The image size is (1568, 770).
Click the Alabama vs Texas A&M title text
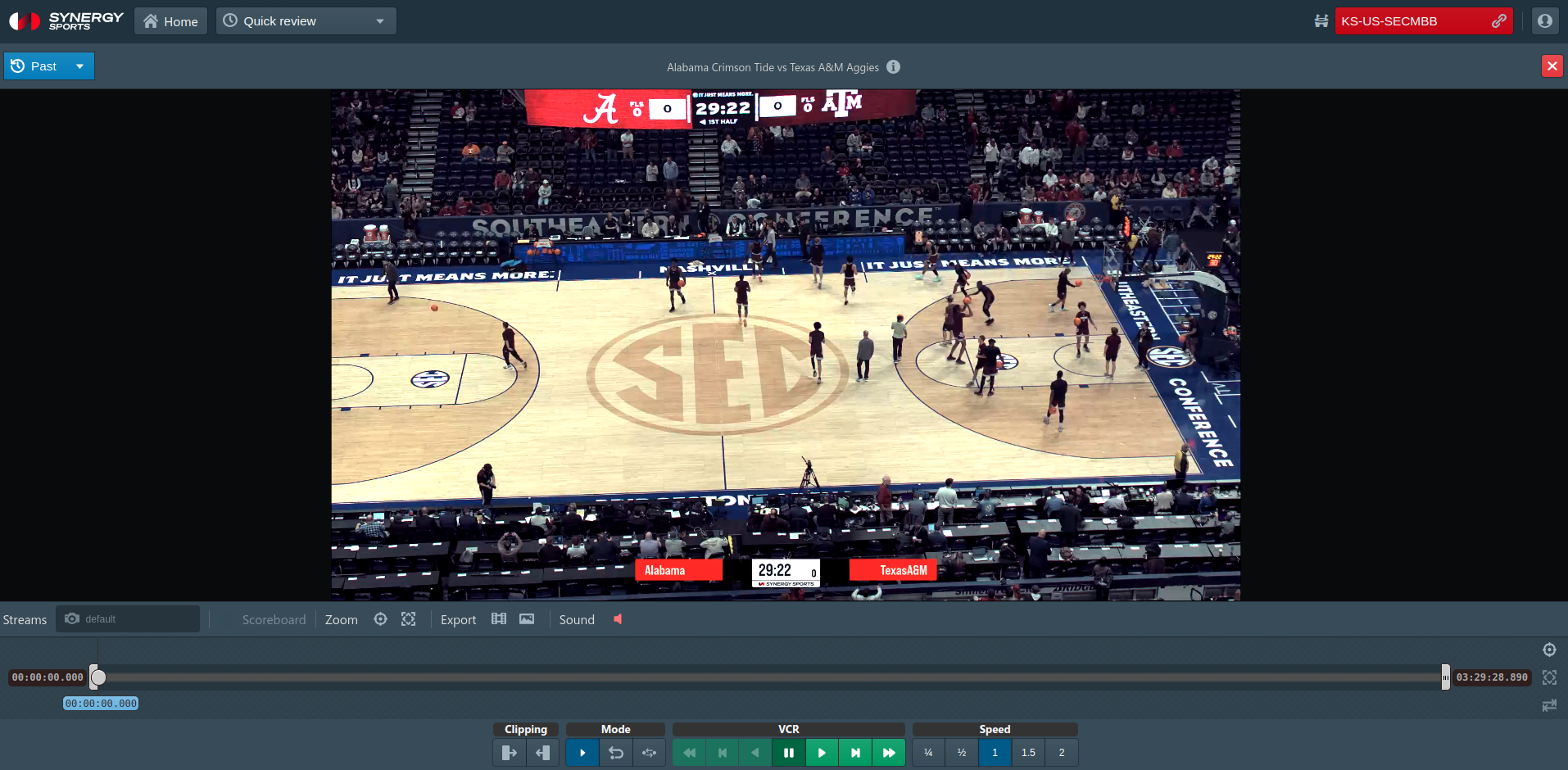coord(773,67)
